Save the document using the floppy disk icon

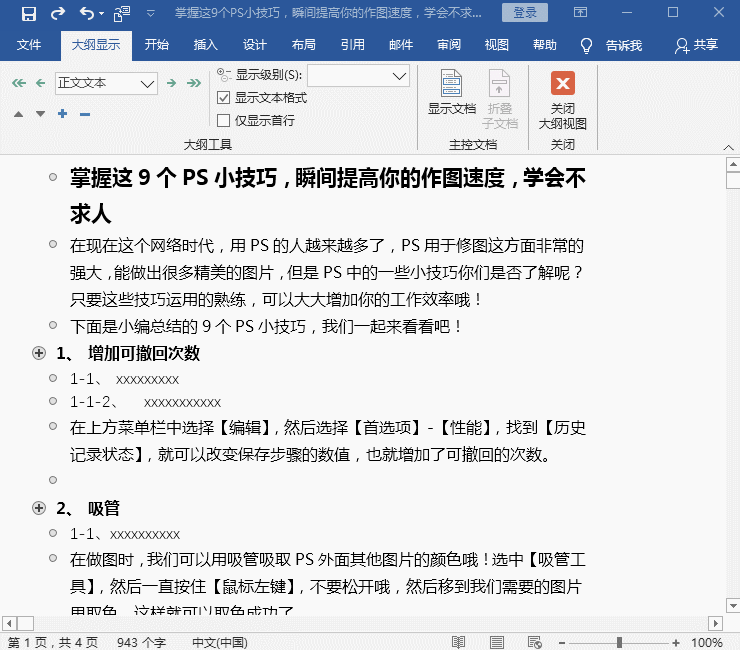28,14
